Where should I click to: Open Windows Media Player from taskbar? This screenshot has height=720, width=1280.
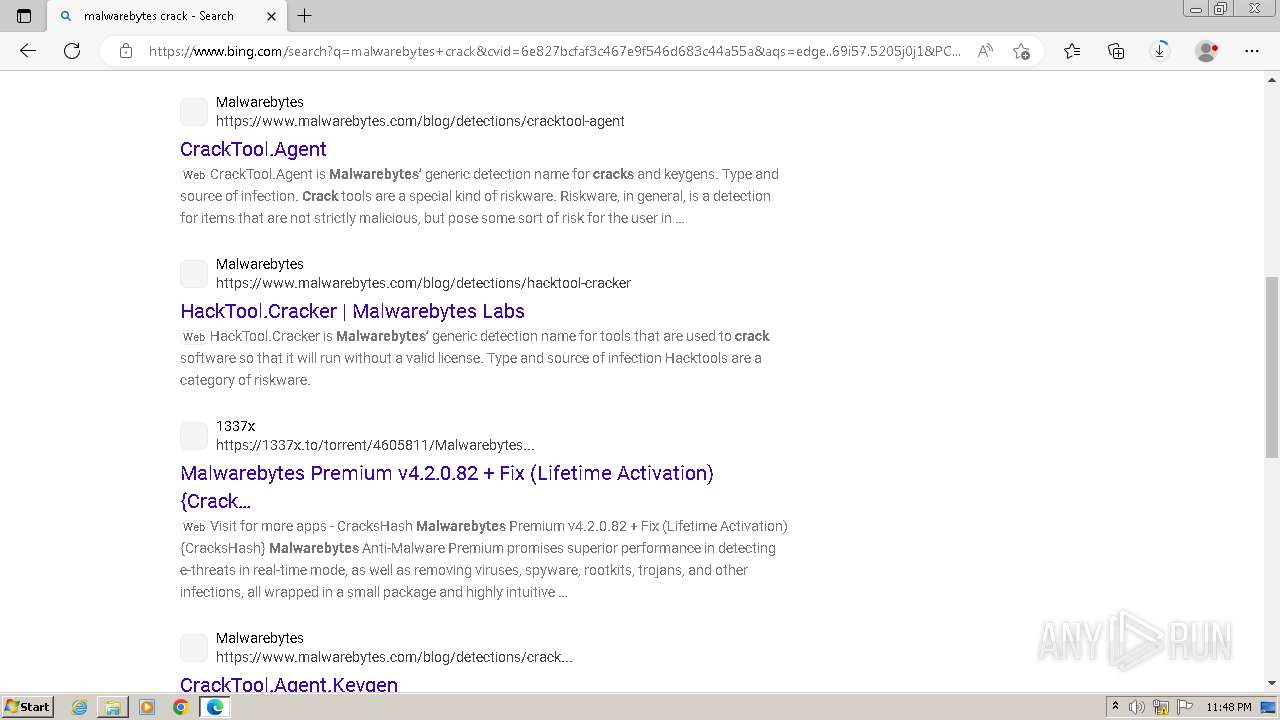[x=147, y=707]
